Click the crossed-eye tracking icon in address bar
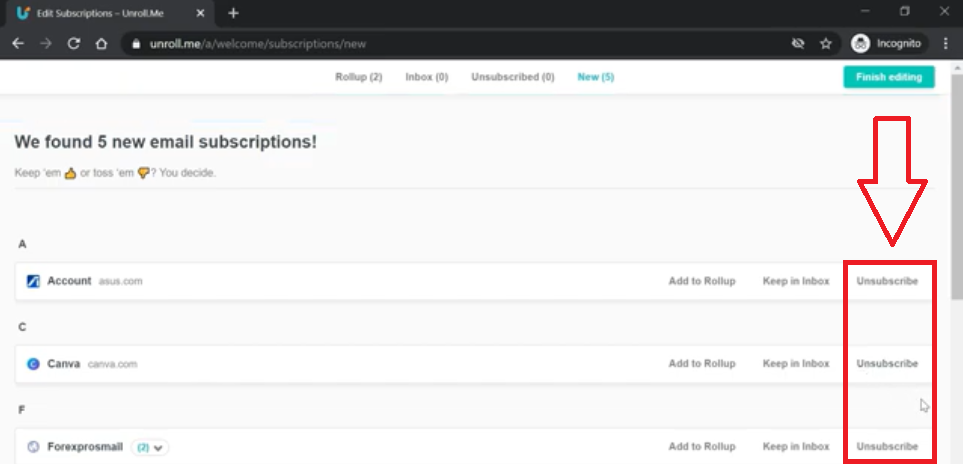This screenshot has height=464, width=963. [798, 44]
